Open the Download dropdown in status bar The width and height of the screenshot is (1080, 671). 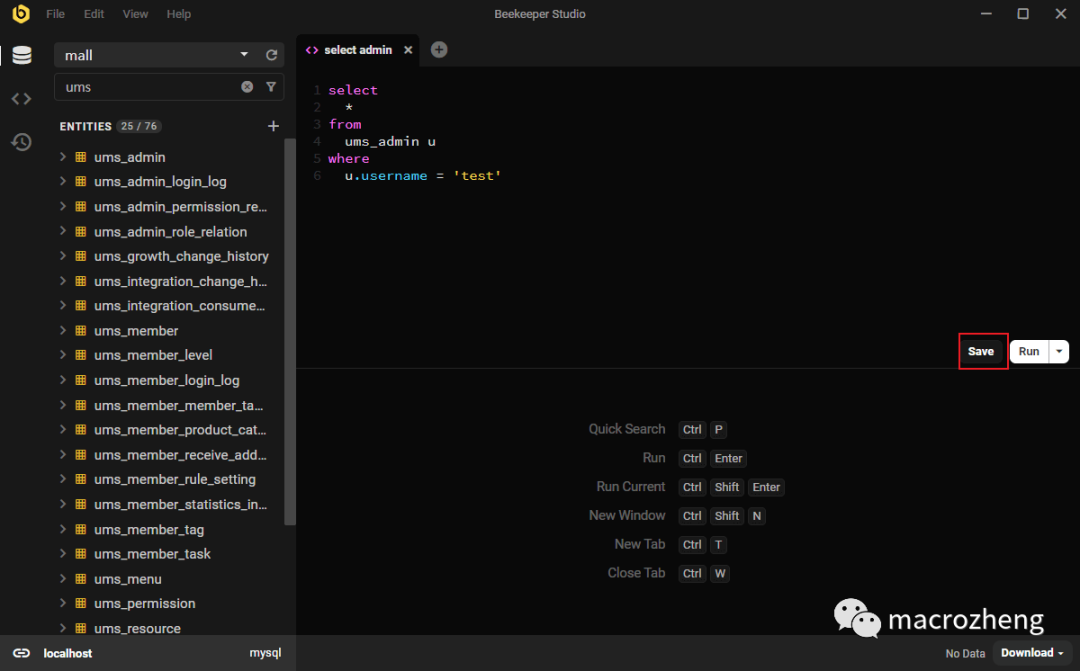(1032, 653)
